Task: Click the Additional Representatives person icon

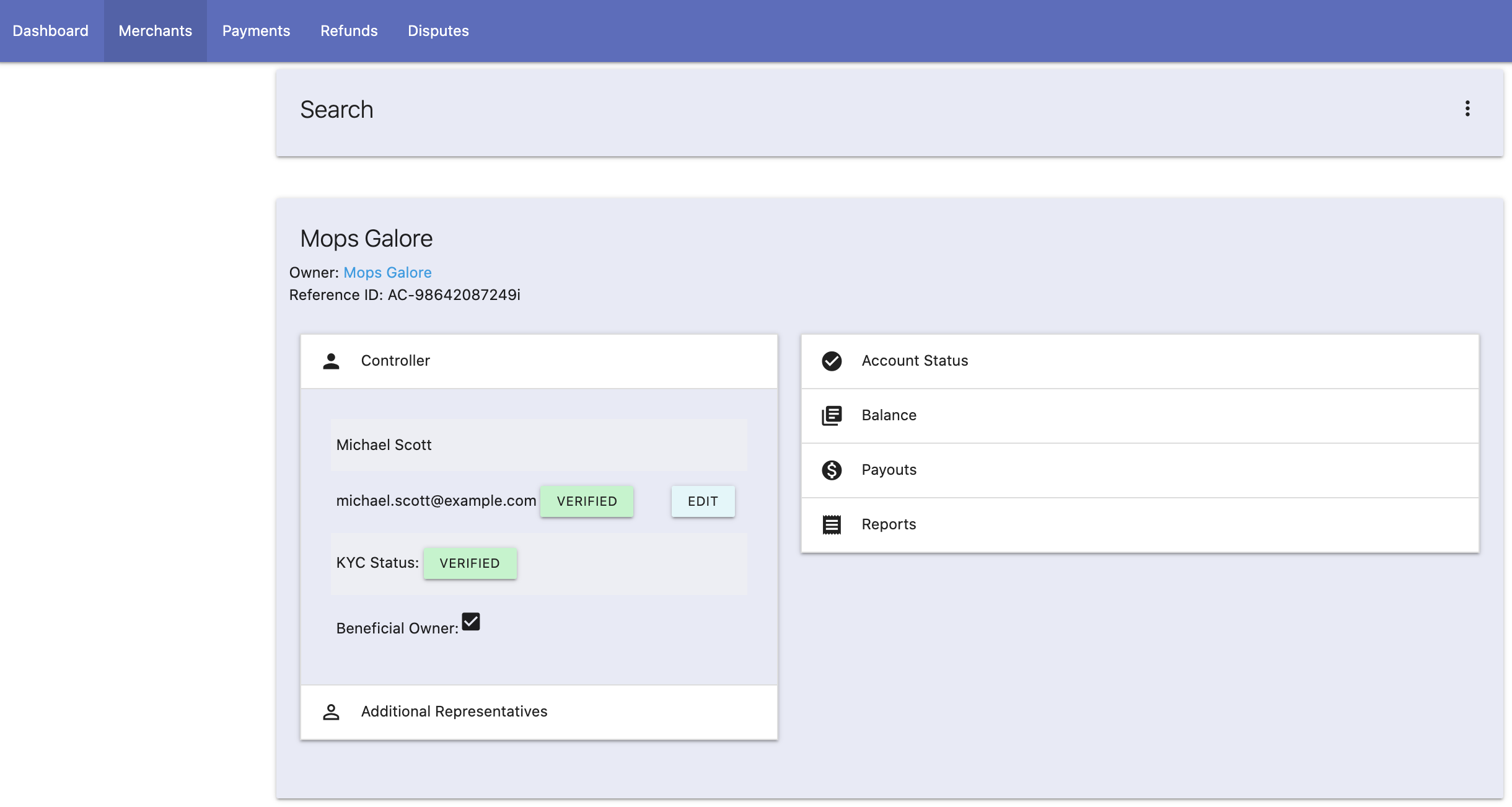Action: [331, 712]
